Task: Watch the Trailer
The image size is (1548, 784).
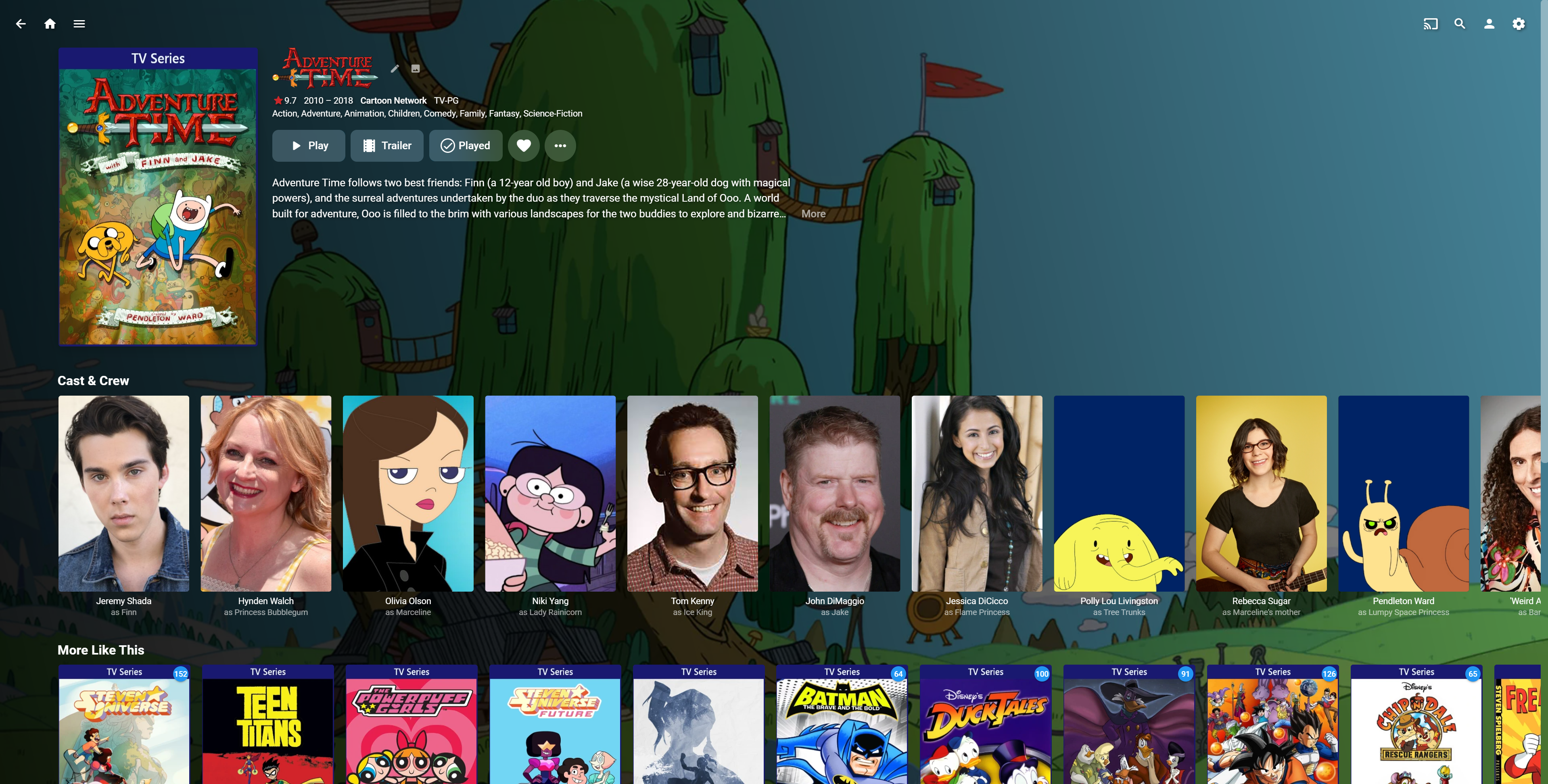Action: [x=387, y=145]
